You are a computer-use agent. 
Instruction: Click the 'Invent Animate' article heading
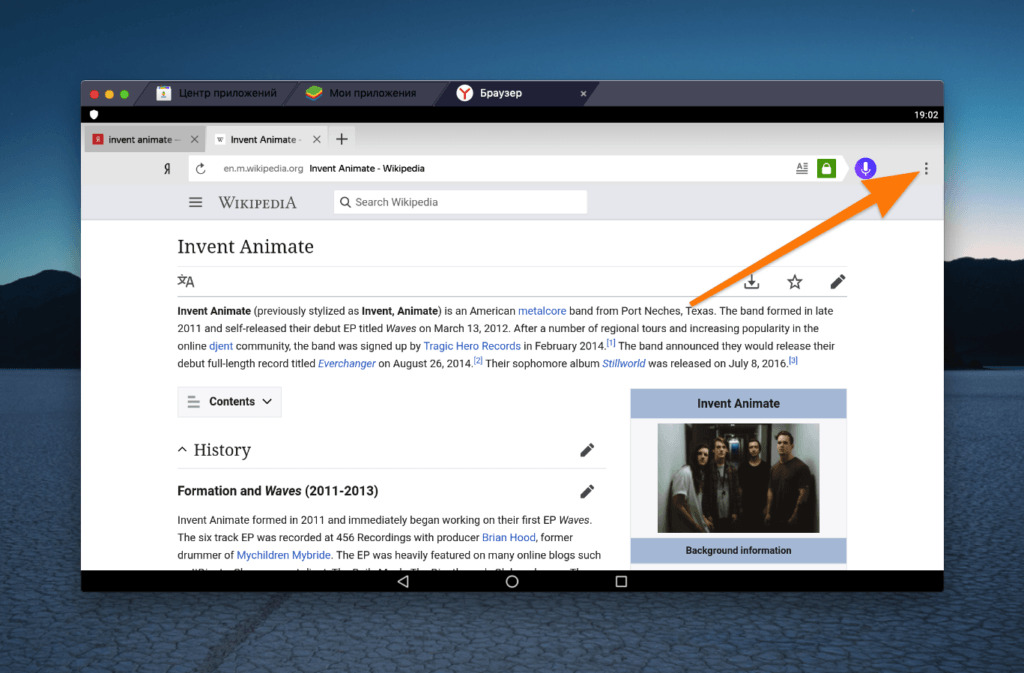tap(246, 246)
